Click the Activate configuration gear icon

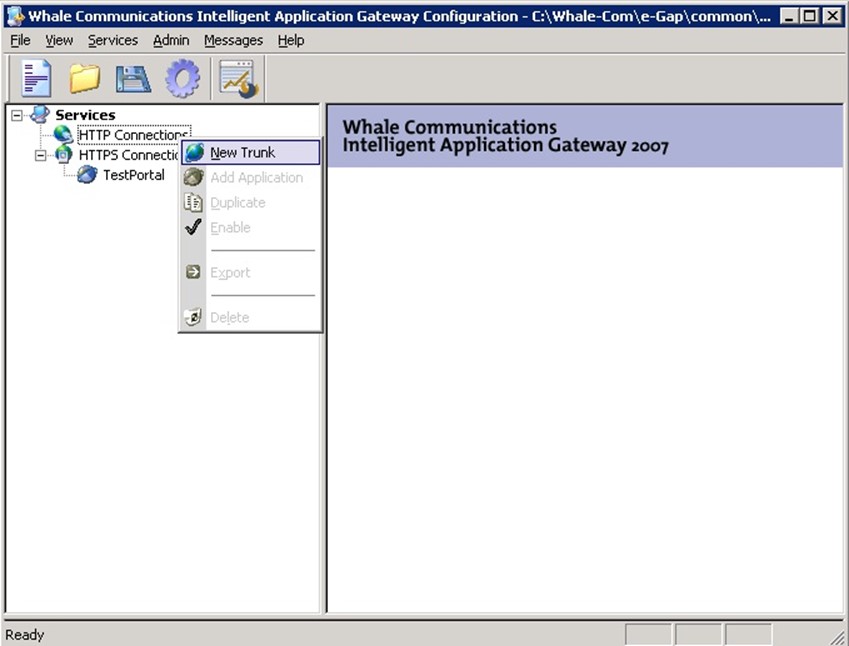pyautogui.click(x=182, y=78)
